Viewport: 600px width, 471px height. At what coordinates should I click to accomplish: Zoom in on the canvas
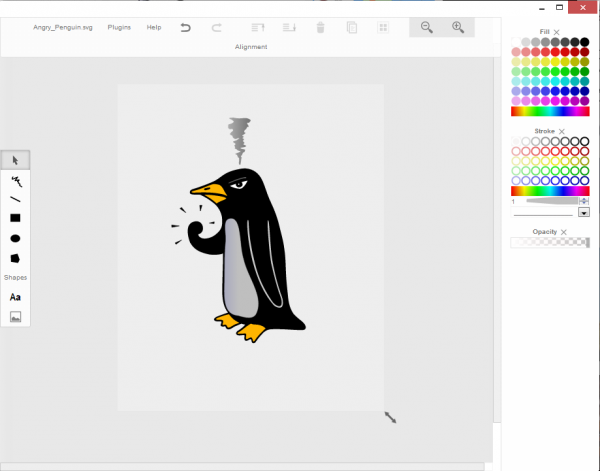pos(458,28)
